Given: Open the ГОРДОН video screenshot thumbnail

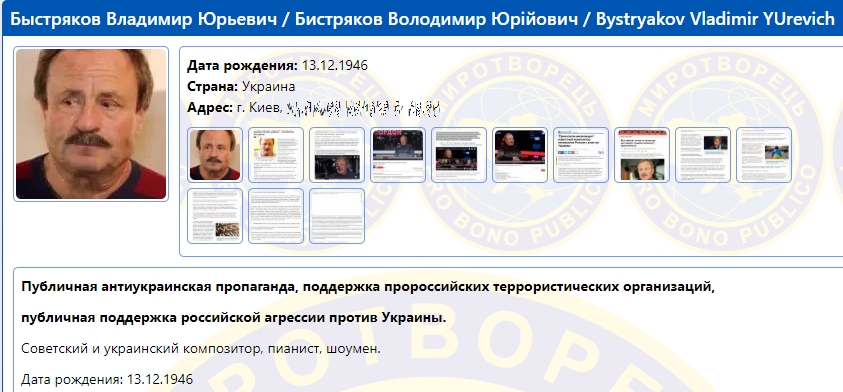Looking at the screenshot, I should point(398,155).
